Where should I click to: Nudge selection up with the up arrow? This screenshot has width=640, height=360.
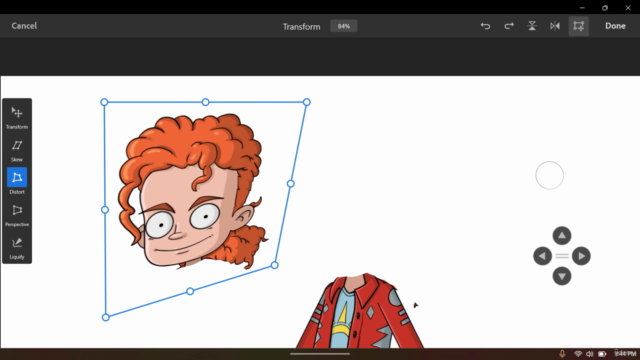pyautogui.click(x=562, y=236)
